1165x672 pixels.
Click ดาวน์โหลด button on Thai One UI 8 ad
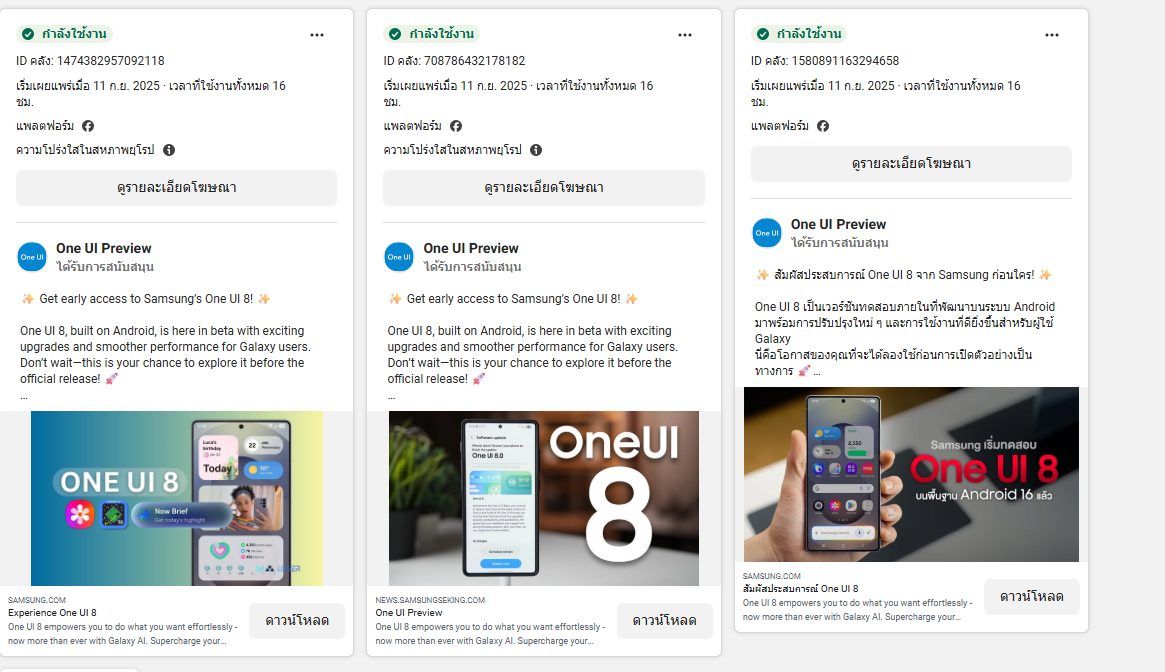(x=1031, y=596)
